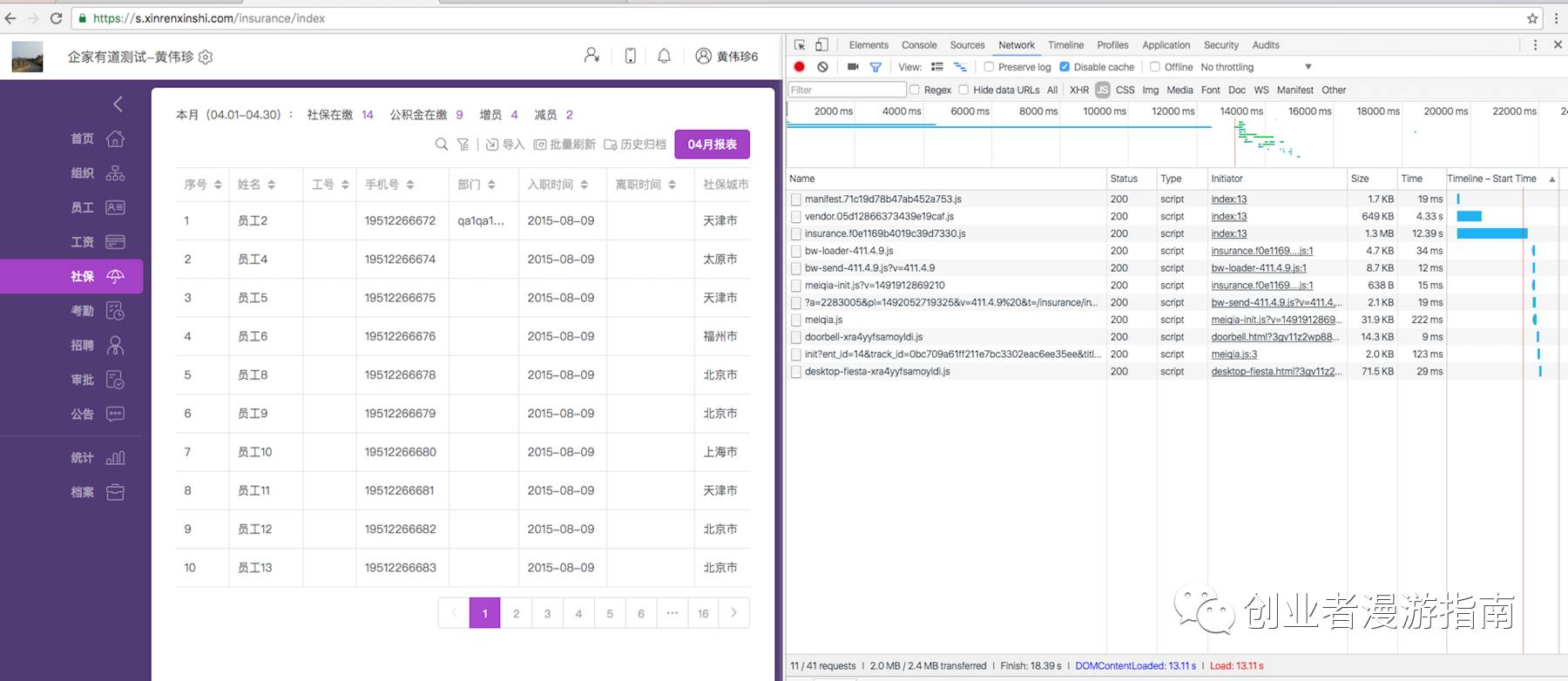Screen dimensions: 1568x681
Task: Stop network recording with red record button
Action: click(x=800, y=67)
